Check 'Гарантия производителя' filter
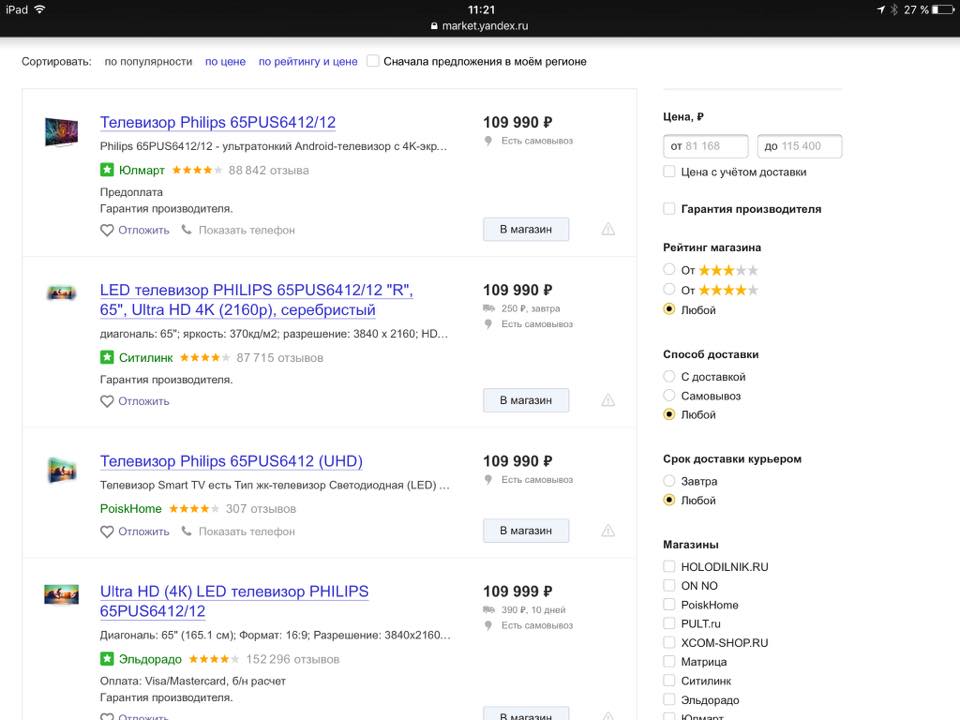This screenshot has height=720, width=960. (x=669, y=209)
